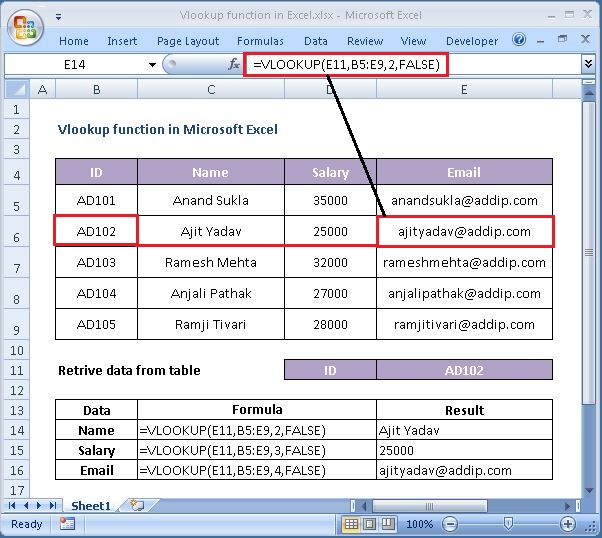Click the Insert Worksheet icon

[x=137, y=505]
